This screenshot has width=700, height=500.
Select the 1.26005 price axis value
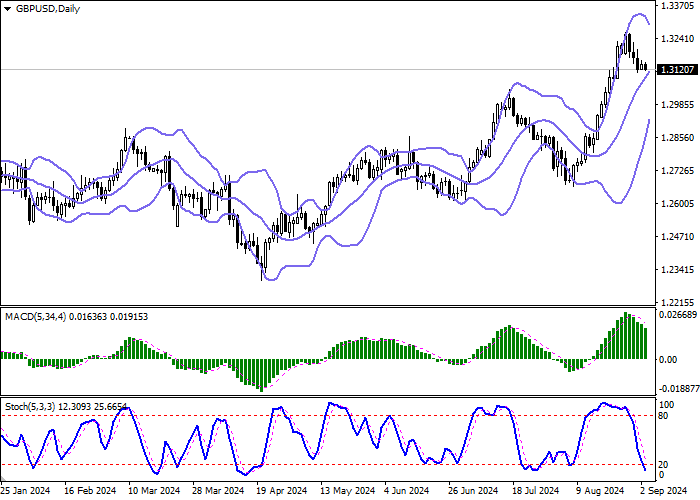(677, 204)
